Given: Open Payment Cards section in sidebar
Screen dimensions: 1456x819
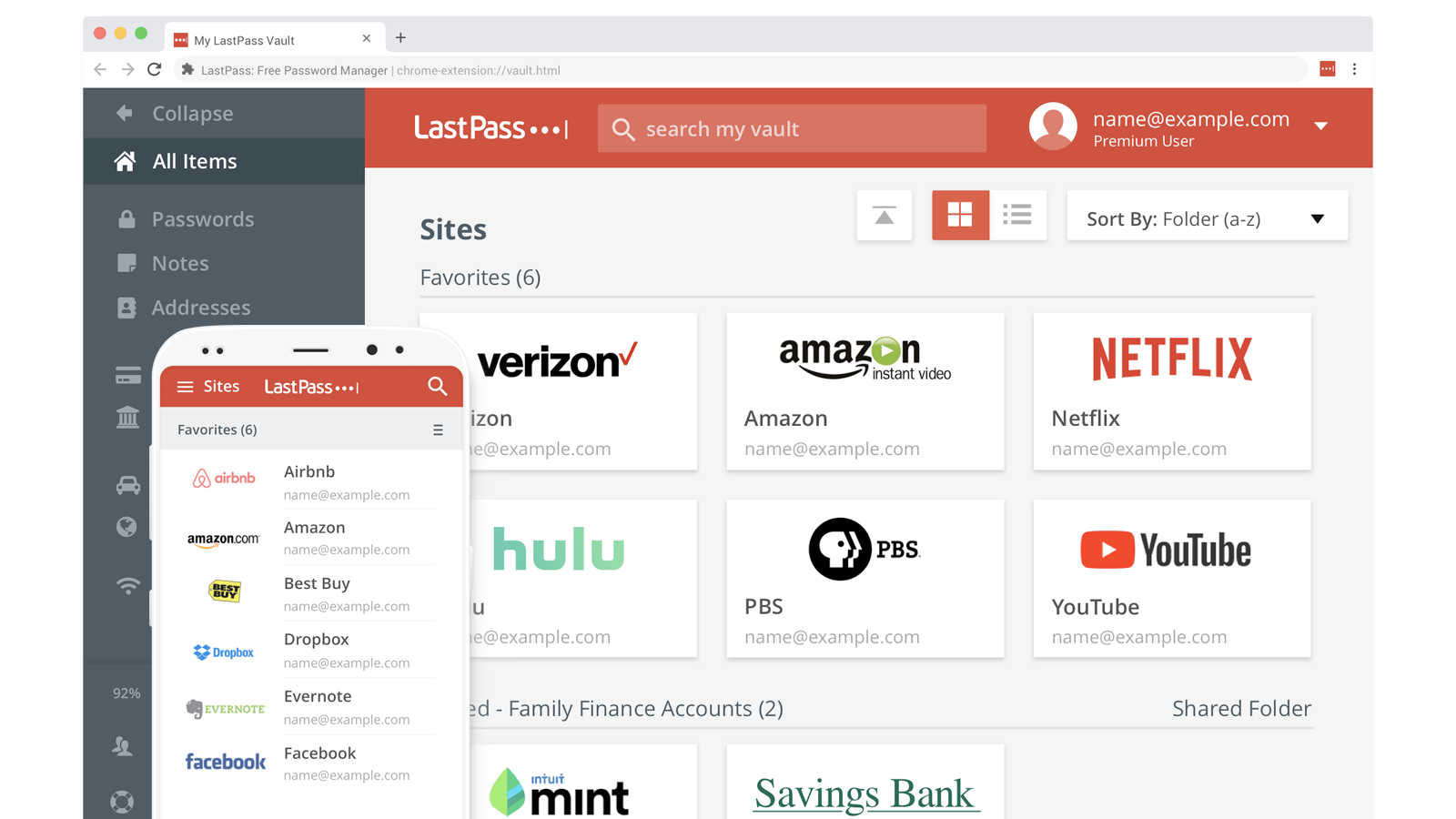Looking at the screenshot, I should pos(127,375).
